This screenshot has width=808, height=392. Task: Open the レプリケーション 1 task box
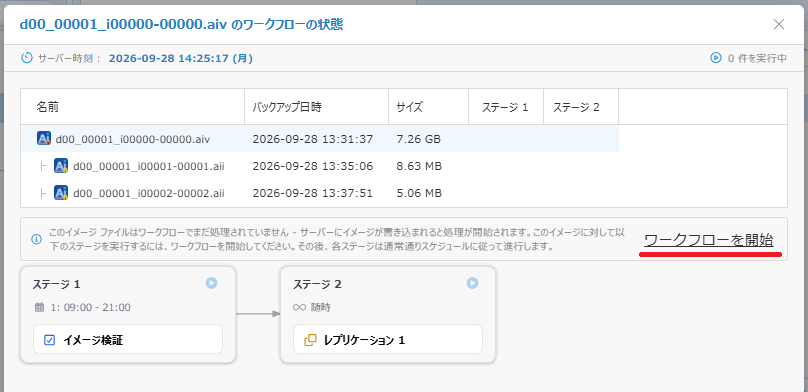tap(388, 339)
